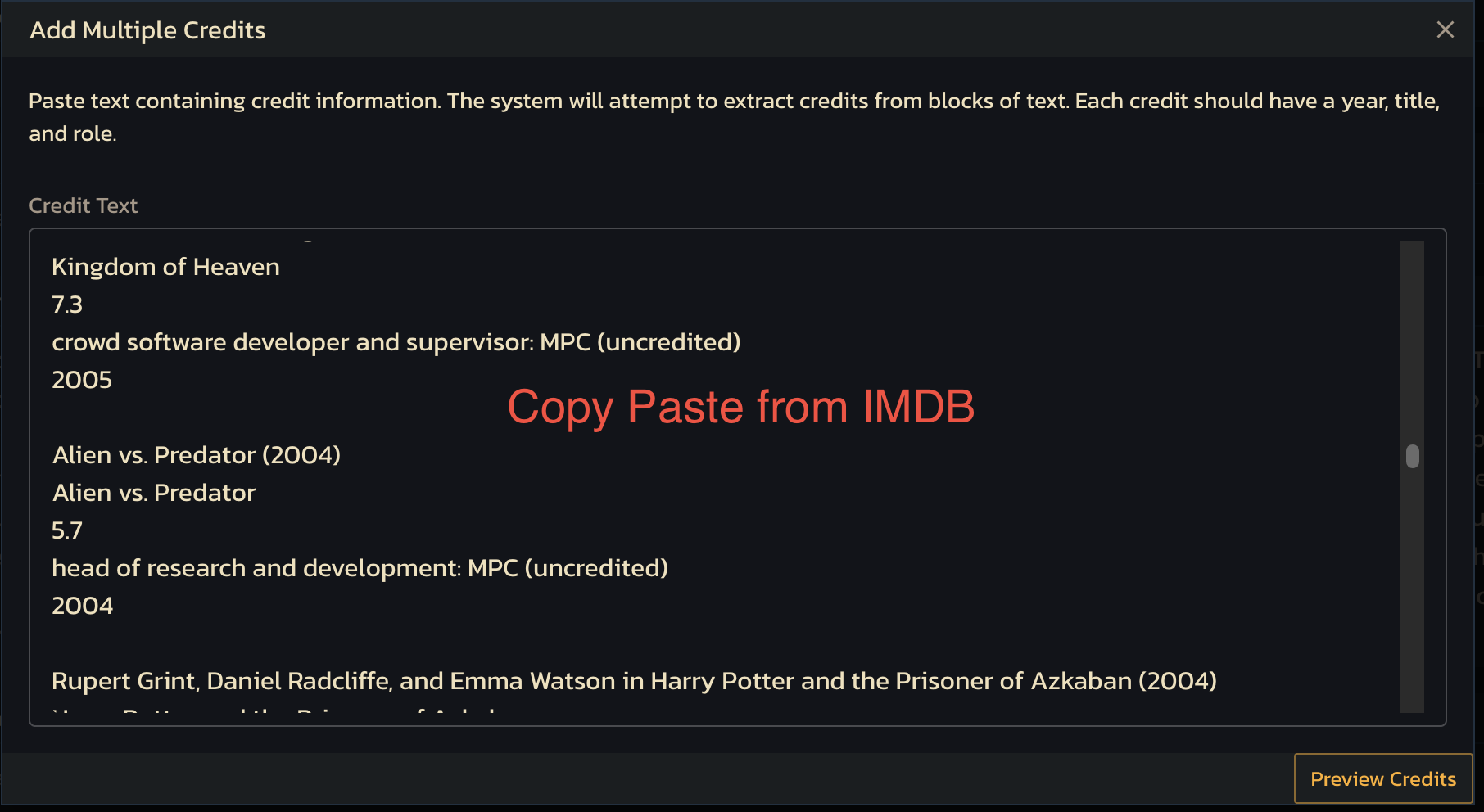Place cursor on the 2005 line
The image size is (1484, 812).
(x=82, y=380)
